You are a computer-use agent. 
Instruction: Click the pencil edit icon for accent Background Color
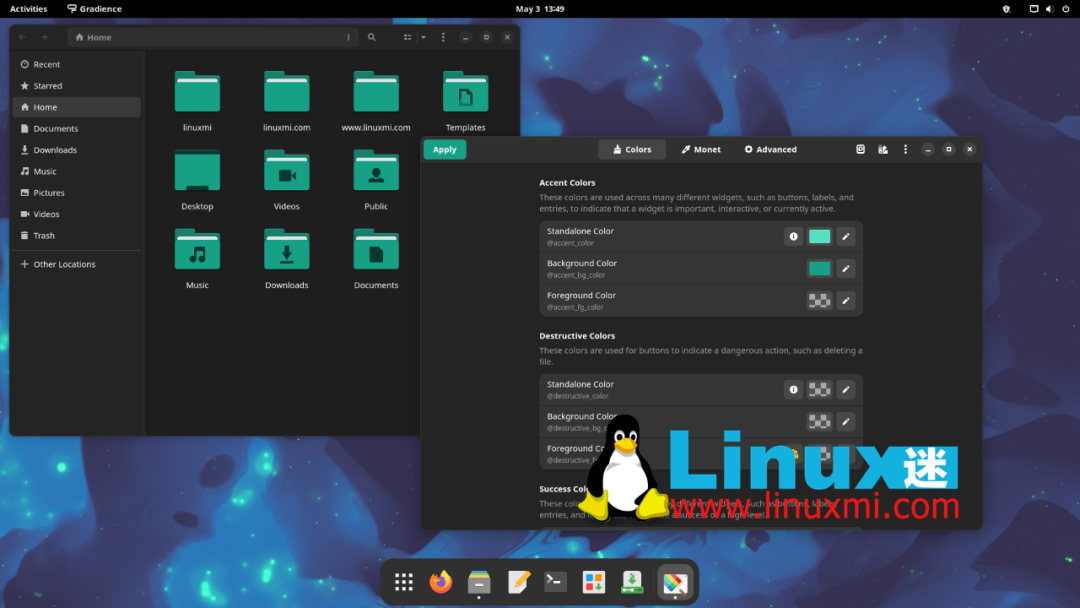846,269
